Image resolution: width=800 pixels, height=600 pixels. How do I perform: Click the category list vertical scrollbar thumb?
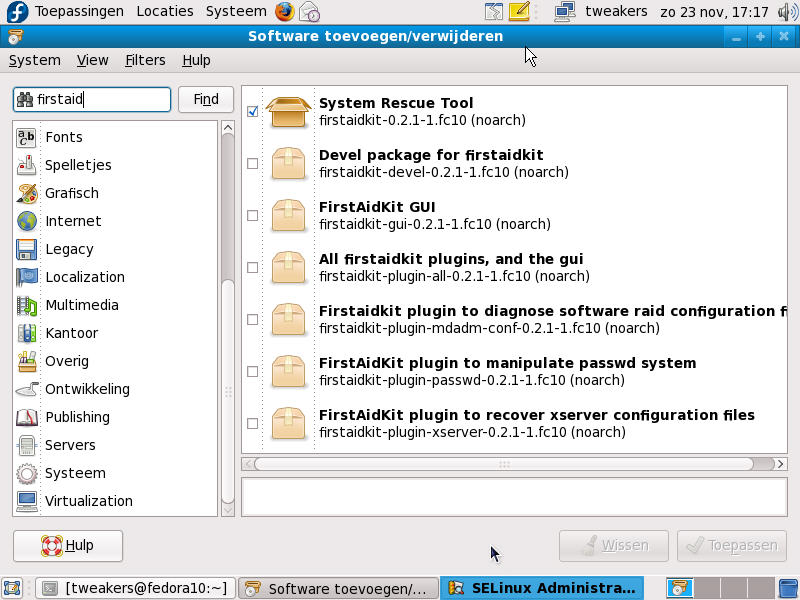[228, 391]
